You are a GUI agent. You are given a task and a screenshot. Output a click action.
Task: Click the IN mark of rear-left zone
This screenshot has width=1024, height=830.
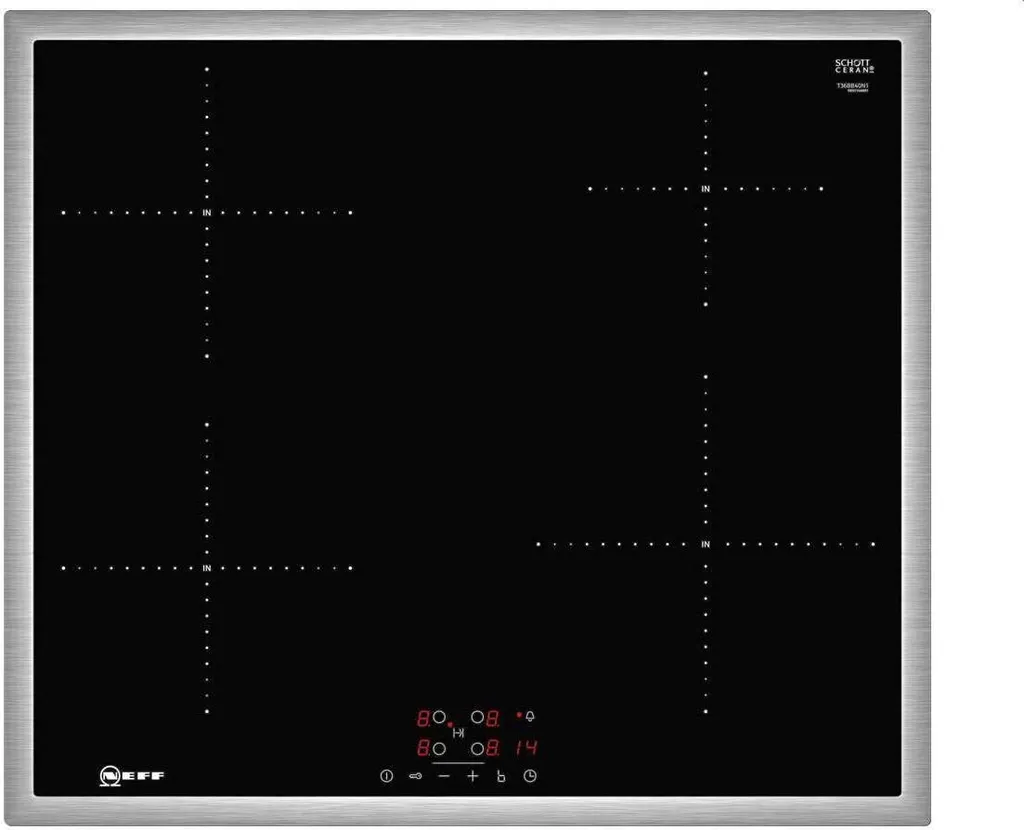pos(207,212)
